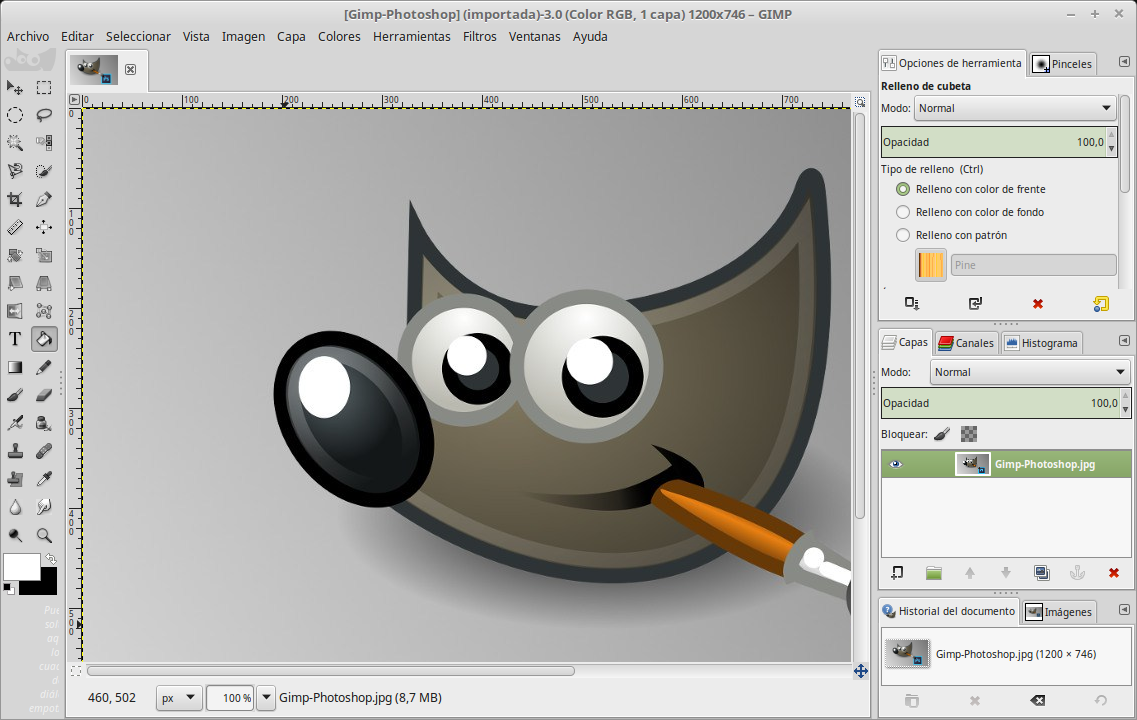
Task: Switch to the Canales tab
Action: [966, 343]
